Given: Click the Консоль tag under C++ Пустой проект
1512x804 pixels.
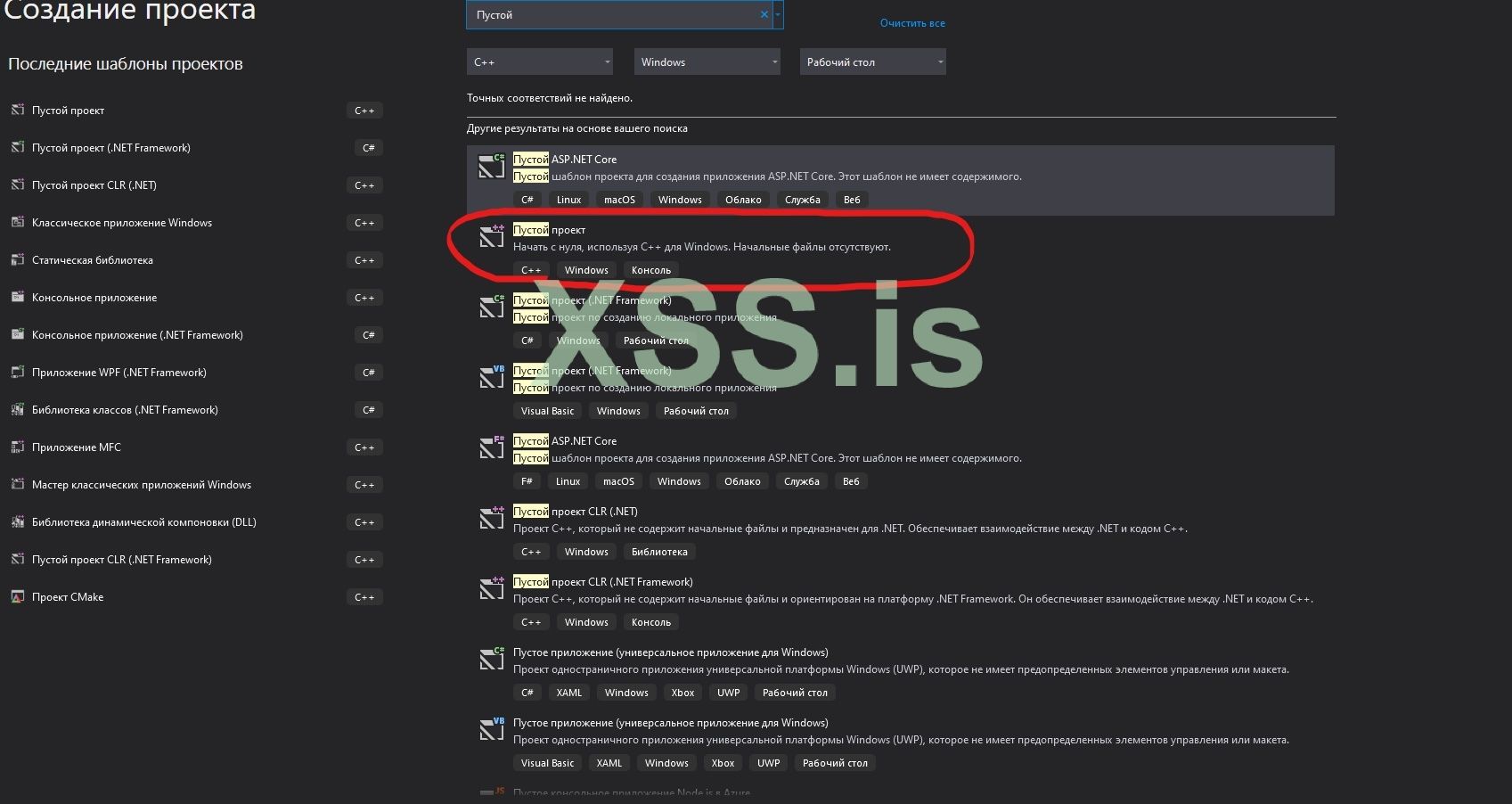Looking at the screenshot, I should [x=651, y=270].
